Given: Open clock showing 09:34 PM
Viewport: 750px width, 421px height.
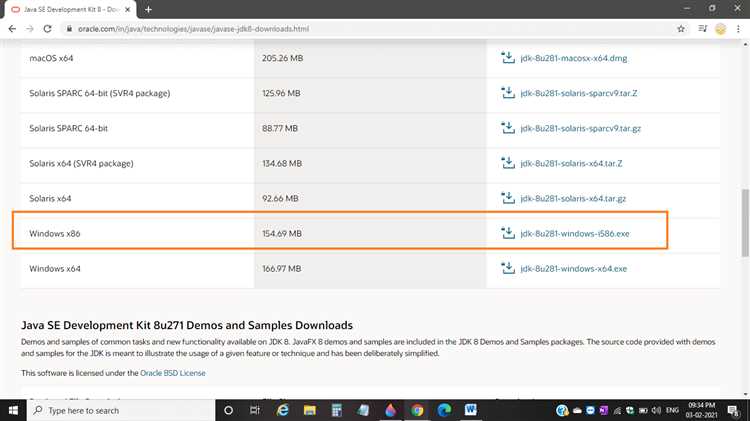Looking at the screenshot, I should point(701,410).
